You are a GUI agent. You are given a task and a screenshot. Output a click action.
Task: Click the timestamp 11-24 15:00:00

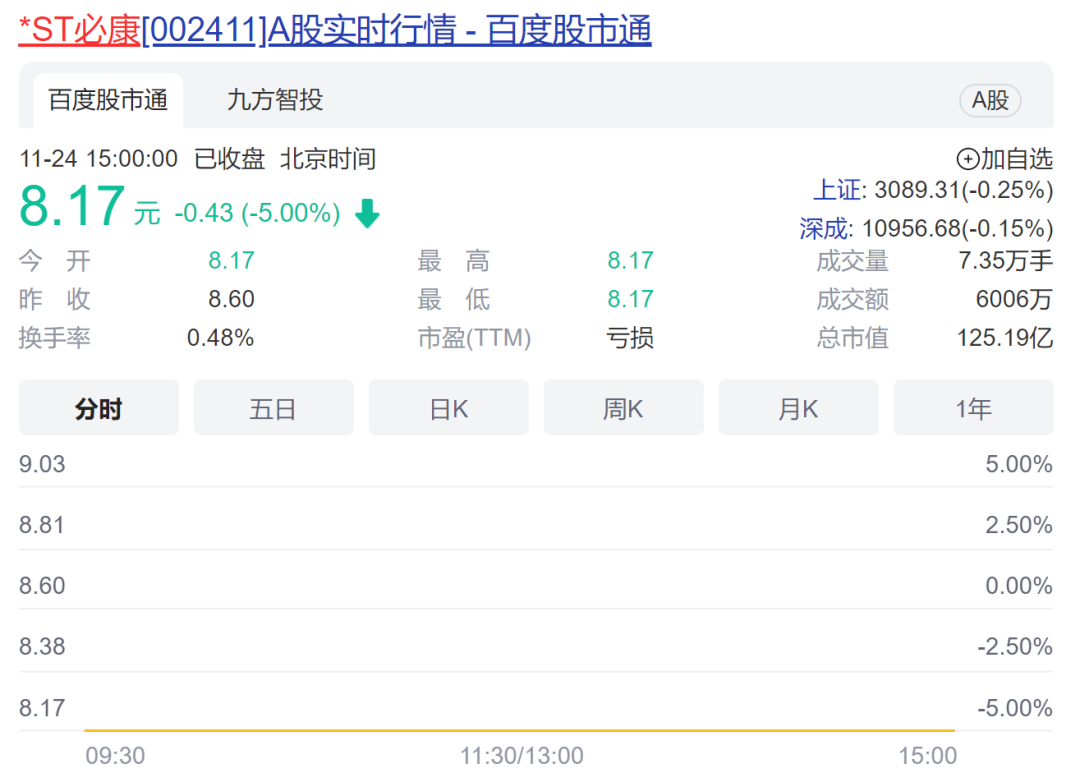tap(98, 159)
